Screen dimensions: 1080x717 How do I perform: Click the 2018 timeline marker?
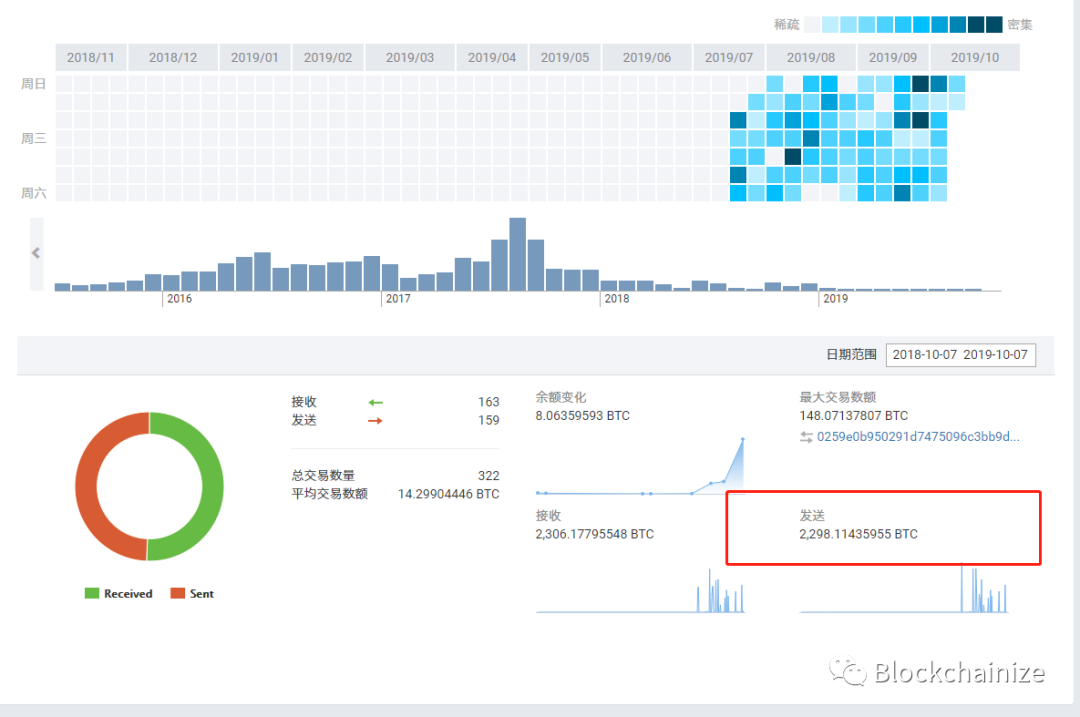616,299
